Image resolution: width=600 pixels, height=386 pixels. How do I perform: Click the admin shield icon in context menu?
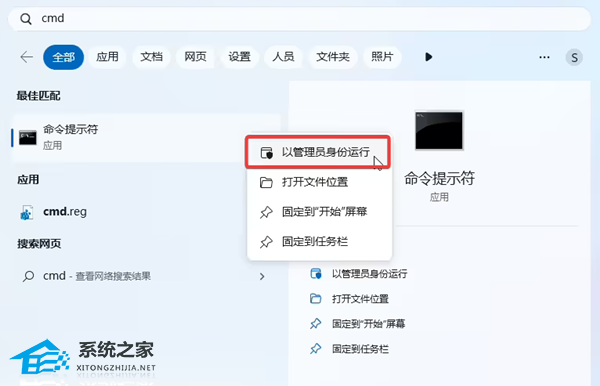pos(267,153)
